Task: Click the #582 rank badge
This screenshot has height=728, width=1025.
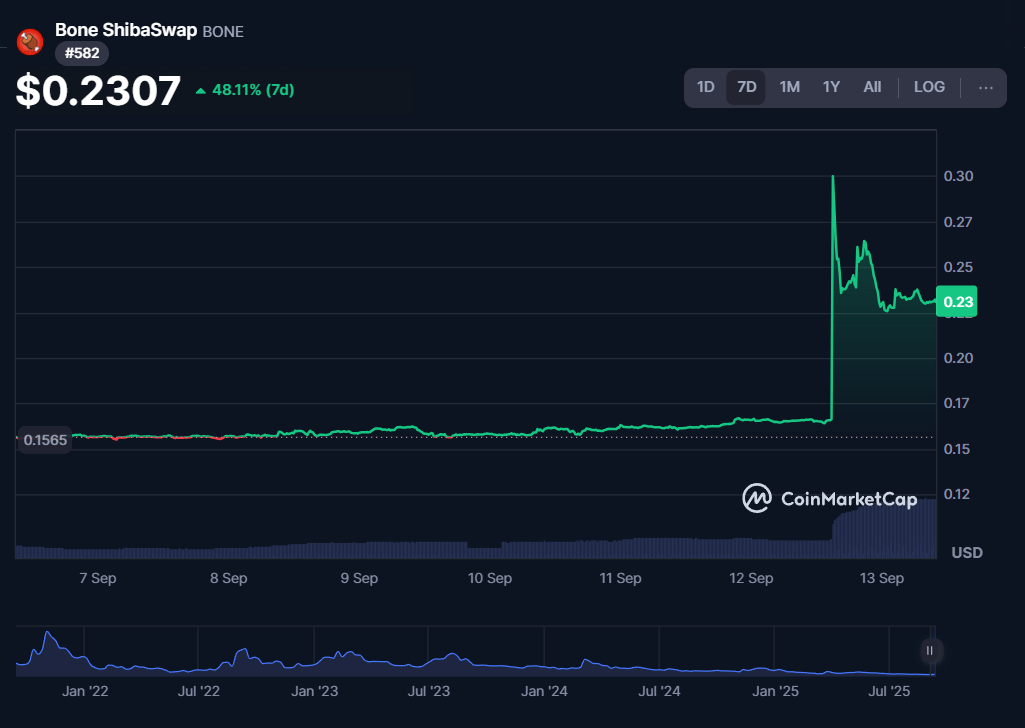Action: pos(82,54)
